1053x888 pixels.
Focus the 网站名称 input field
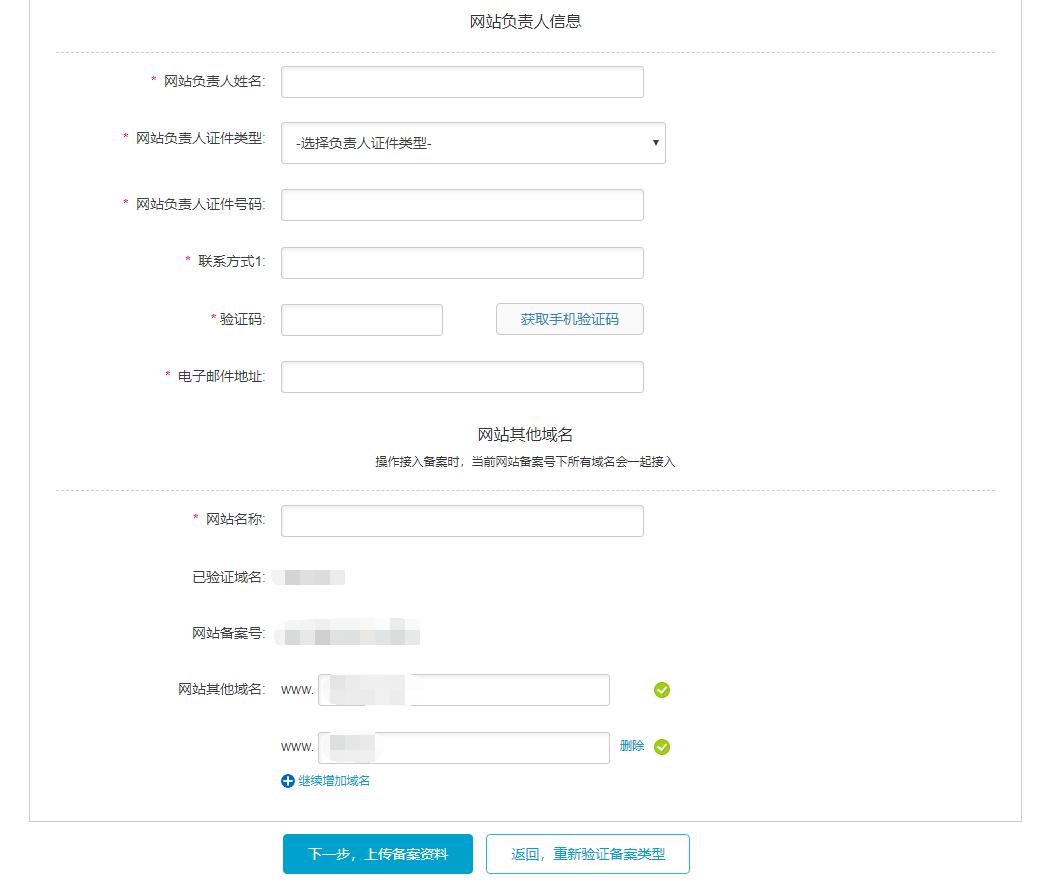pyautogui.click(x=462, y=520)
